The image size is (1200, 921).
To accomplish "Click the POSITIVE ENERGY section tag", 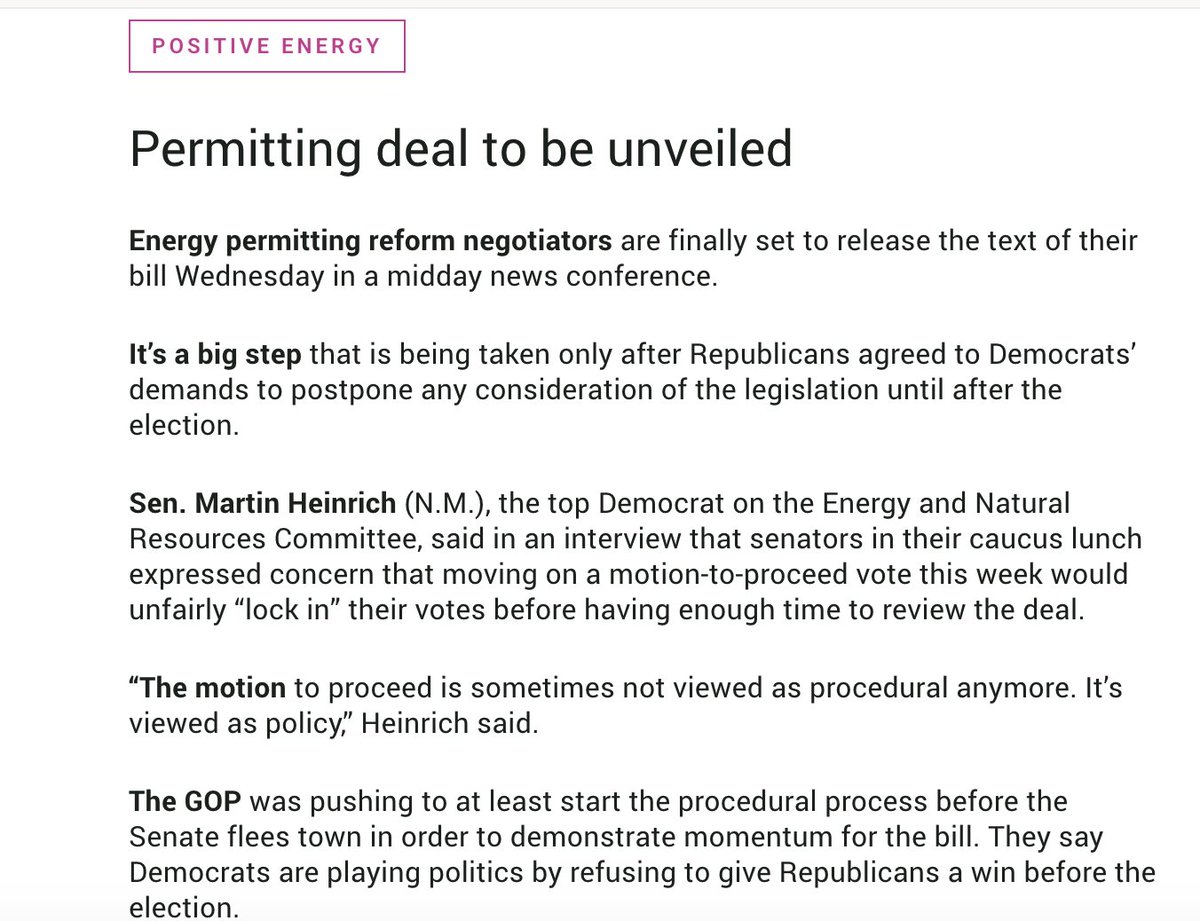I will [267, 45].
